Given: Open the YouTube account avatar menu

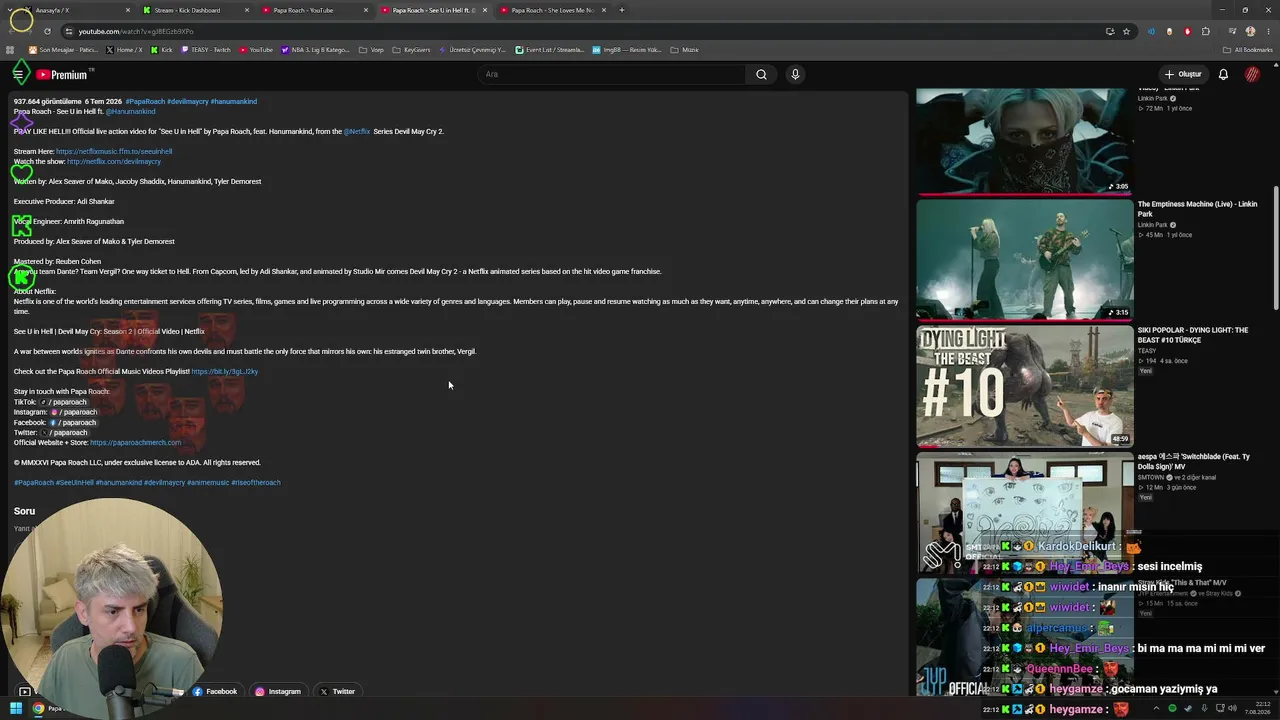Looking at the screenshot, I should [1252, 74].
